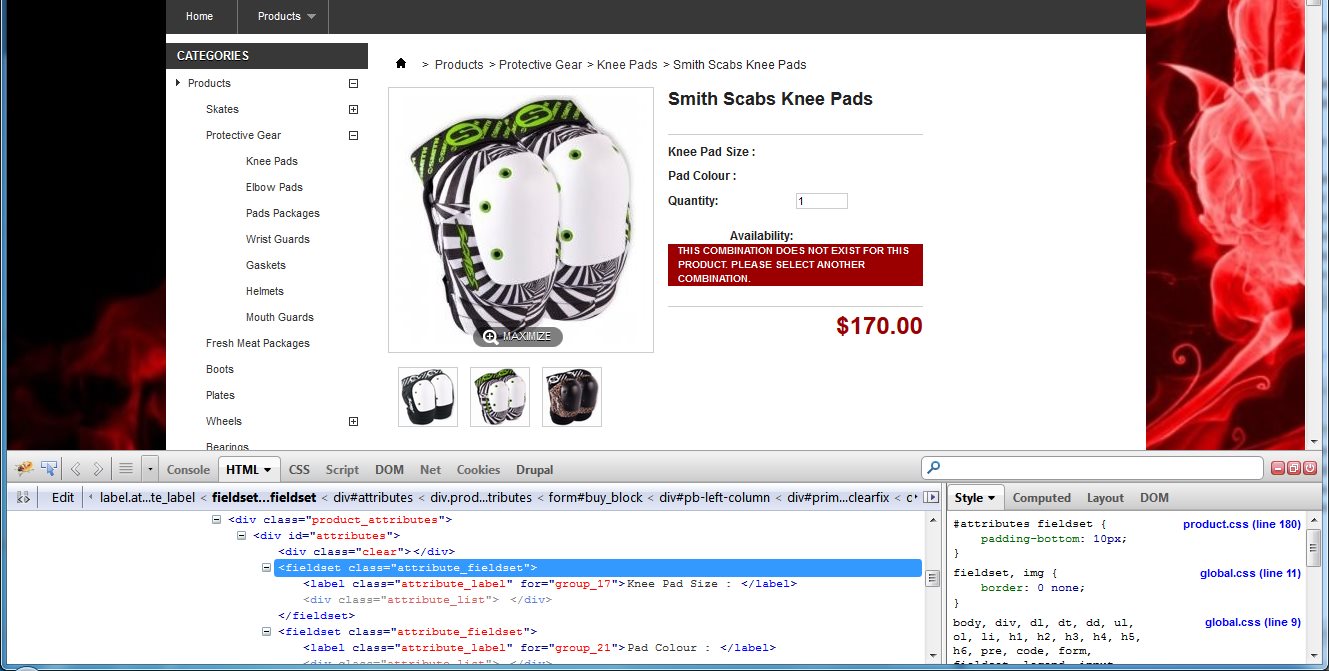Select div#attributes in breadcrumb path
1329x671 pixels.
click(375, 497)
